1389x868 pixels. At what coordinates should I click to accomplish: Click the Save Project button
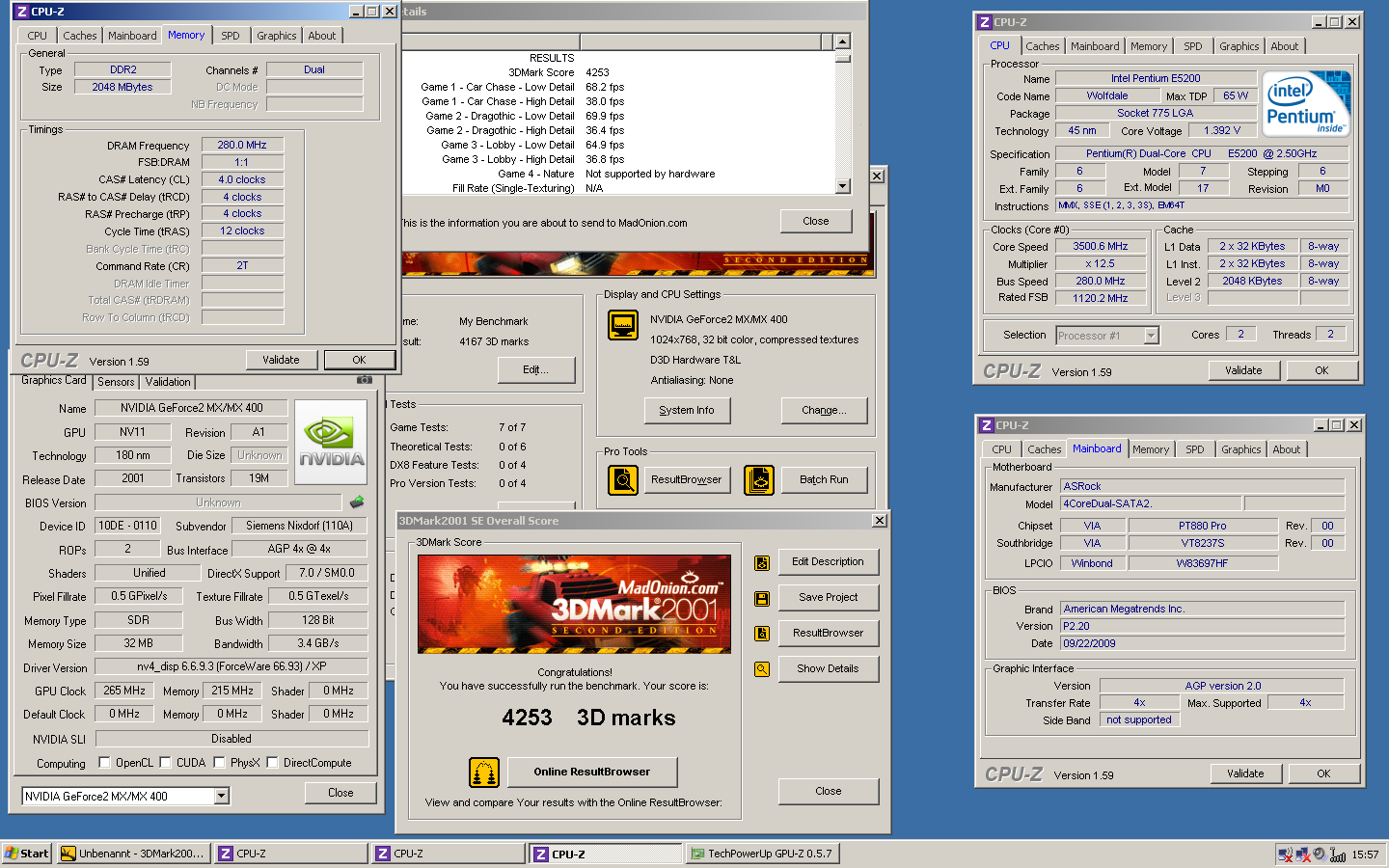pyautogui.click(x=828, y=598)
